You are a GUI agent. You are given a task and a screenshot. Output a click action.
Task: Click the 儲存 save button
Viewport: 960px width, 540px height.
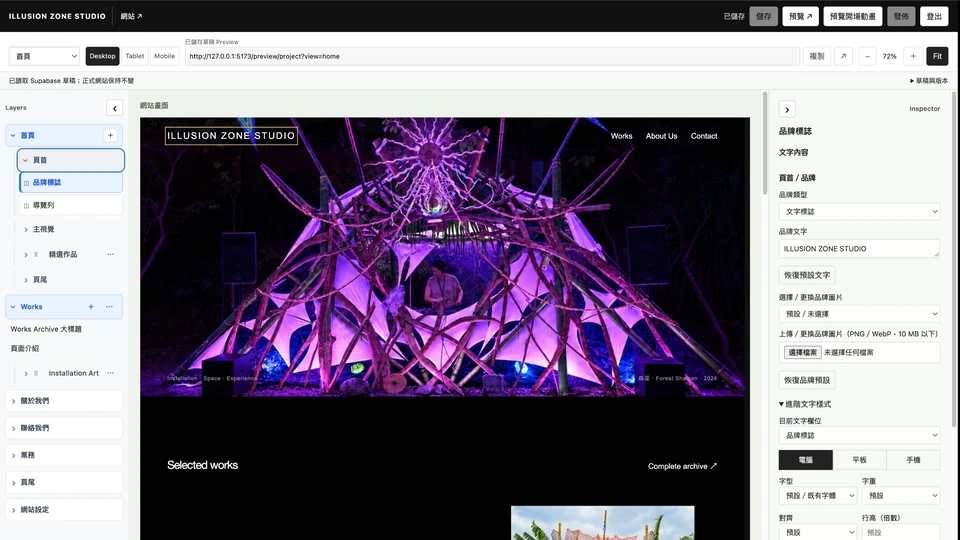coord(763,17)
